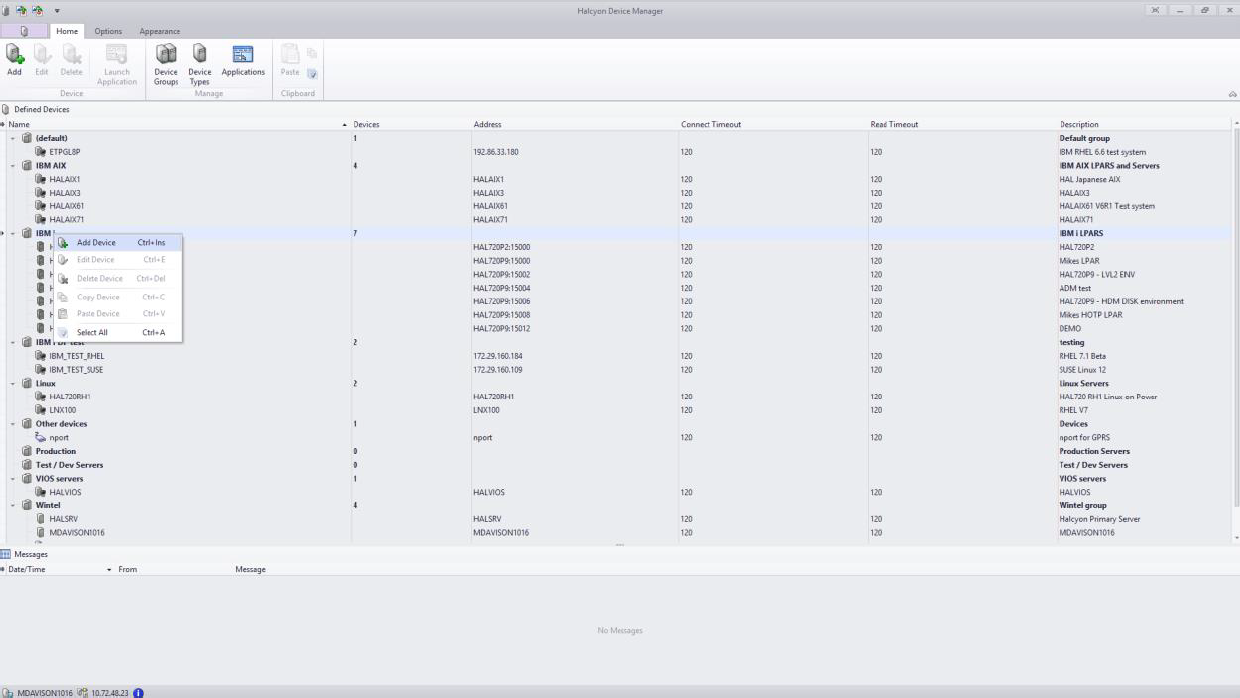Choose Add Device from context menu
This screenshot has height=698, width=1240.
tap(96, 242)
